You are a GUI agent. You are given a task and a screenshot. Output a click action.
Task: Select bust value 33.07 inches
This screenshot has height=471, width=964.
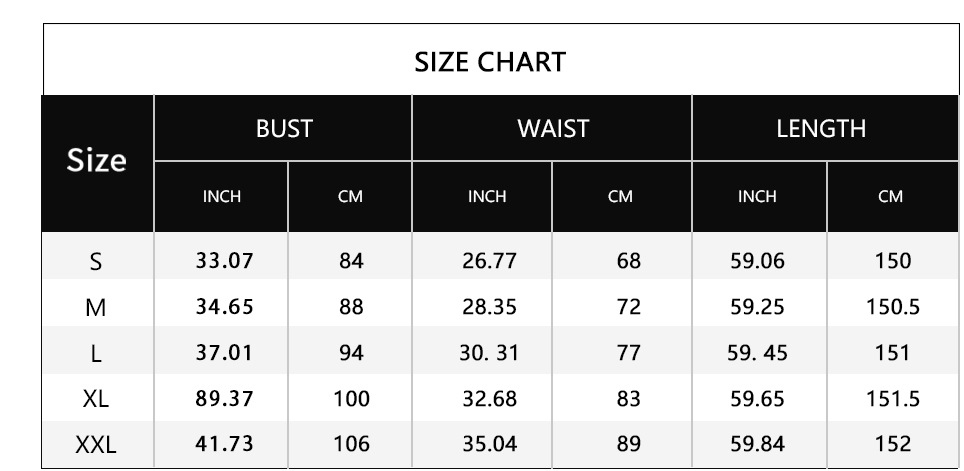[x=224, y=261]
